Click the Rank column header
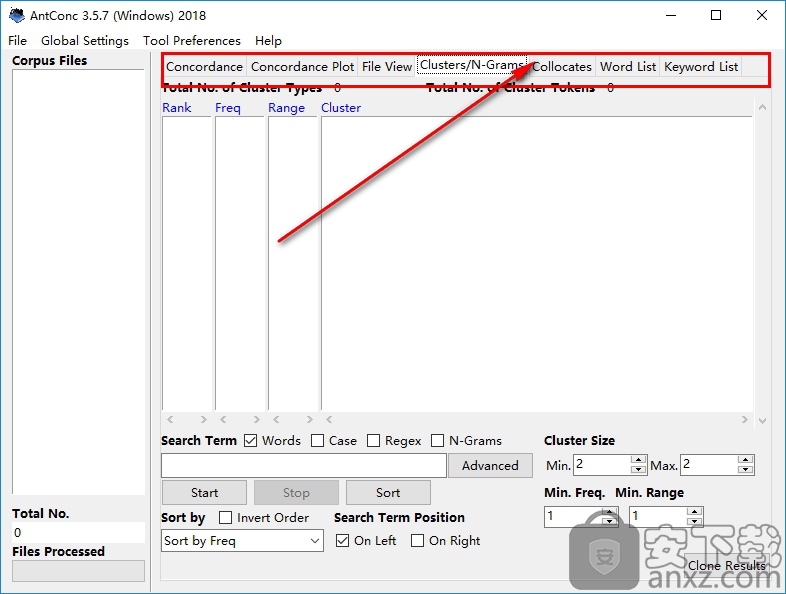The image size is (786, 594). pyautogui.click(x=176, y=108)
